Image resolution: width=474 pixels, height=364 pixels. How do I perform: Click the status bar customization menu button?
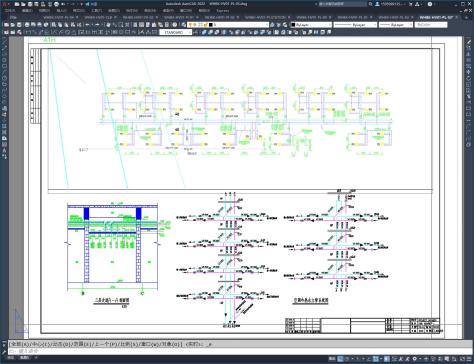tap(469, 359)
